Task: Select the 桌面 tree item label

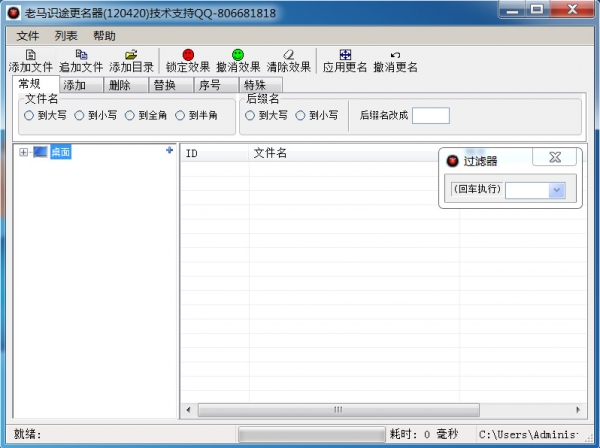Action: point(61,152)
